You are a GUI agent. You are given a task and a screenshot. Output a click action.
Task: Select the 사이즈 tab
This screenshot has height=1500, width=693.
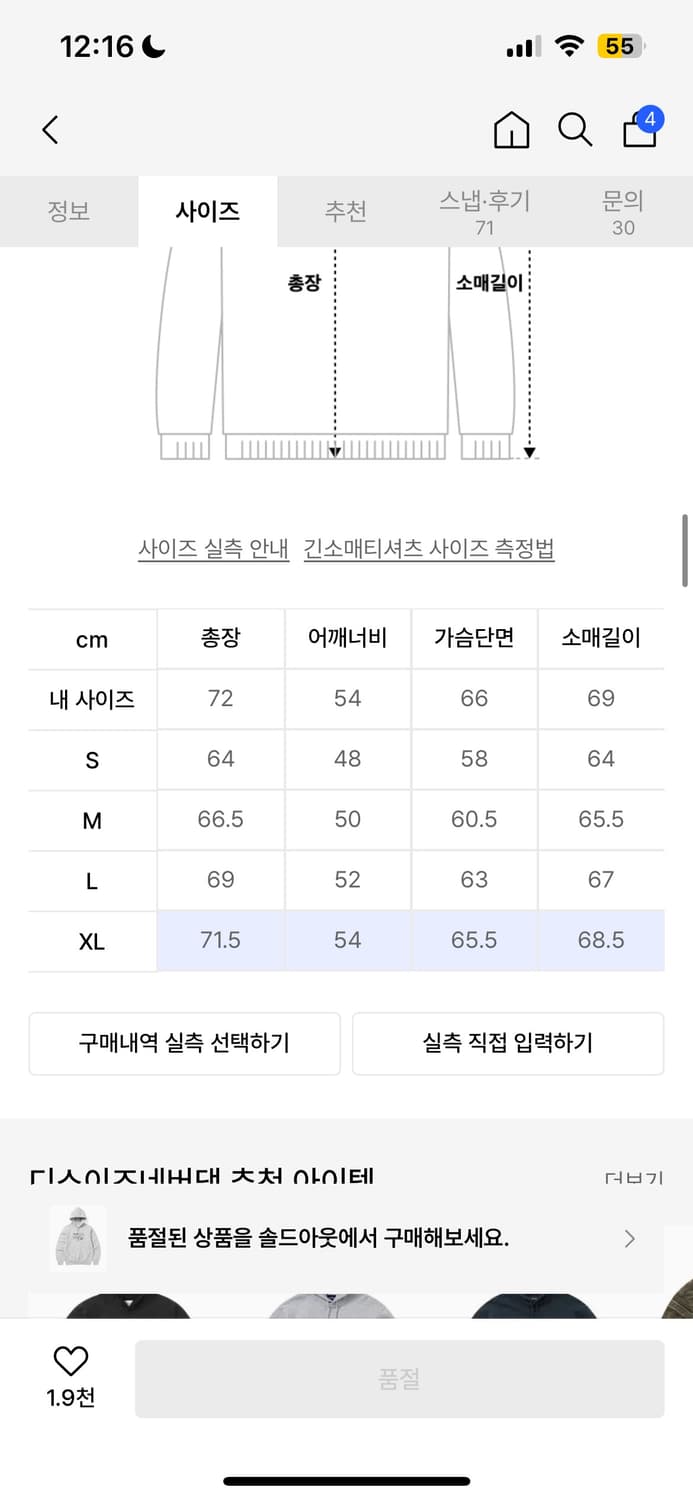[208, 212]
